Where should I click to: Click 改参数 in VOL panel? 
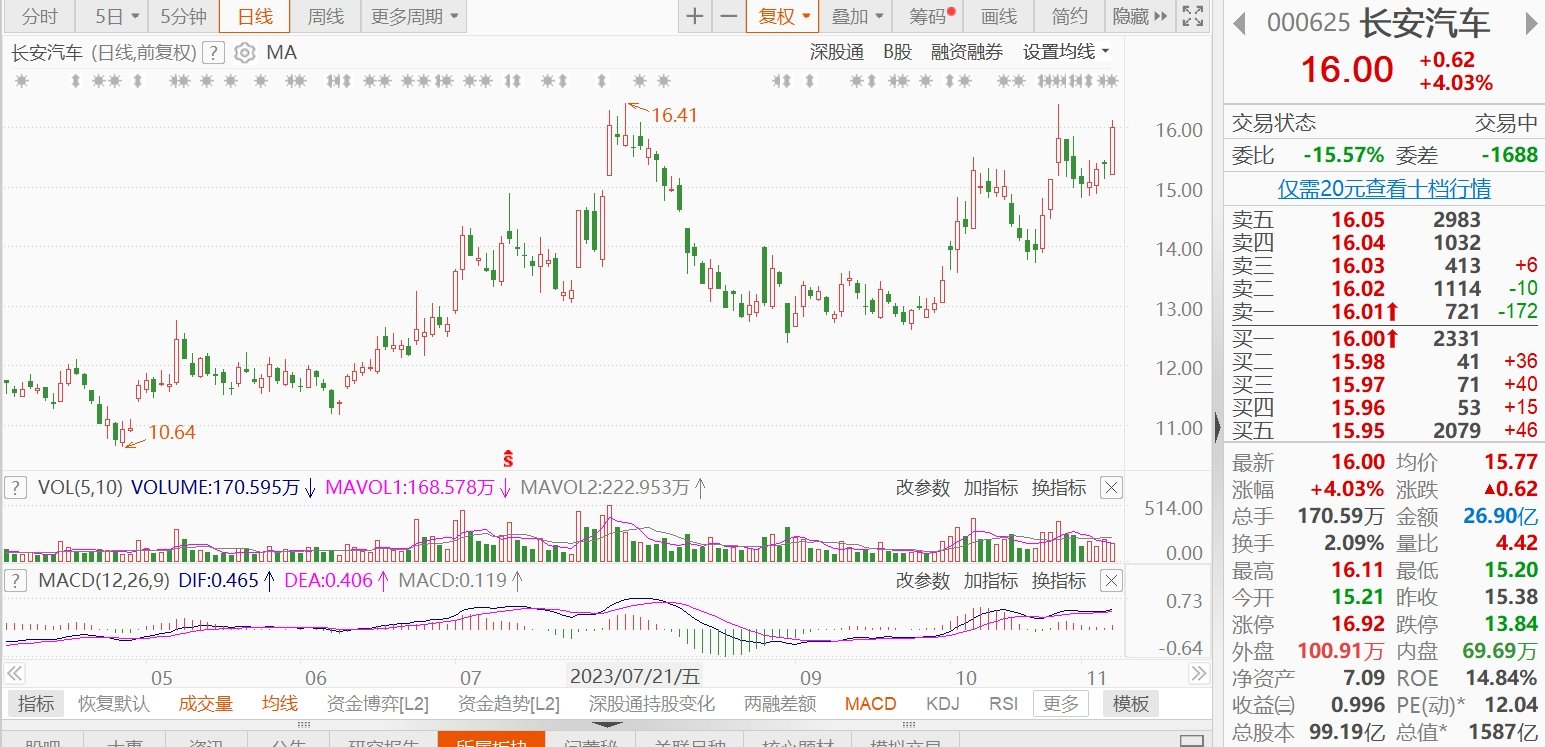point(922,488)
